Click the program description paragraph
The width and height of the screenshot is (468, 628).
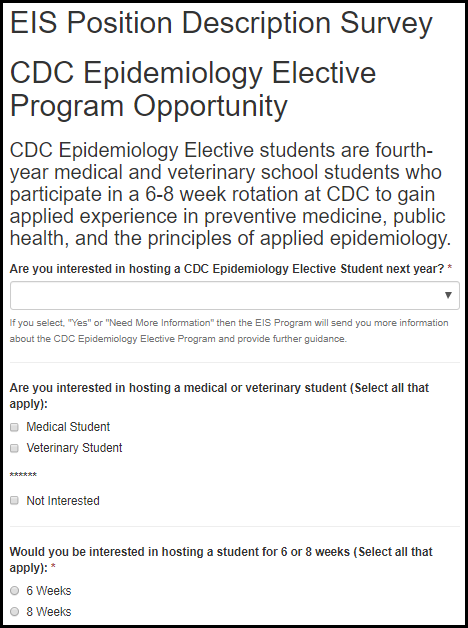tap(230, 194)
